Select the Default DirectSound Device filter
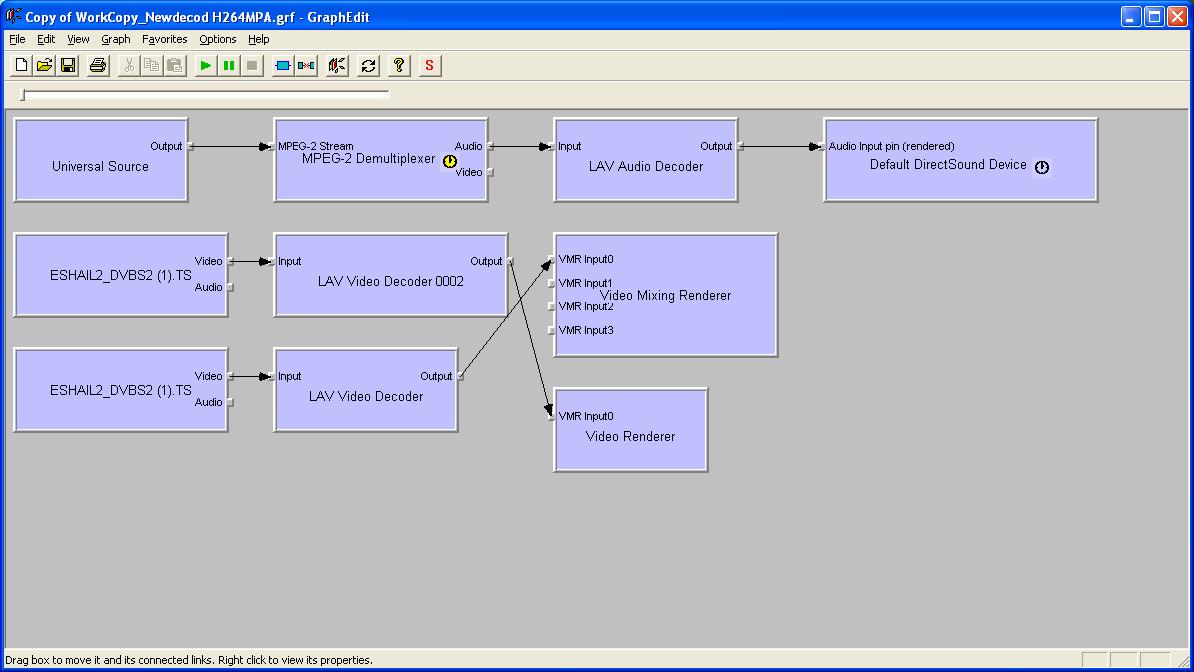This screenshot has height=672, width=1194. click(x=960, y=160)
